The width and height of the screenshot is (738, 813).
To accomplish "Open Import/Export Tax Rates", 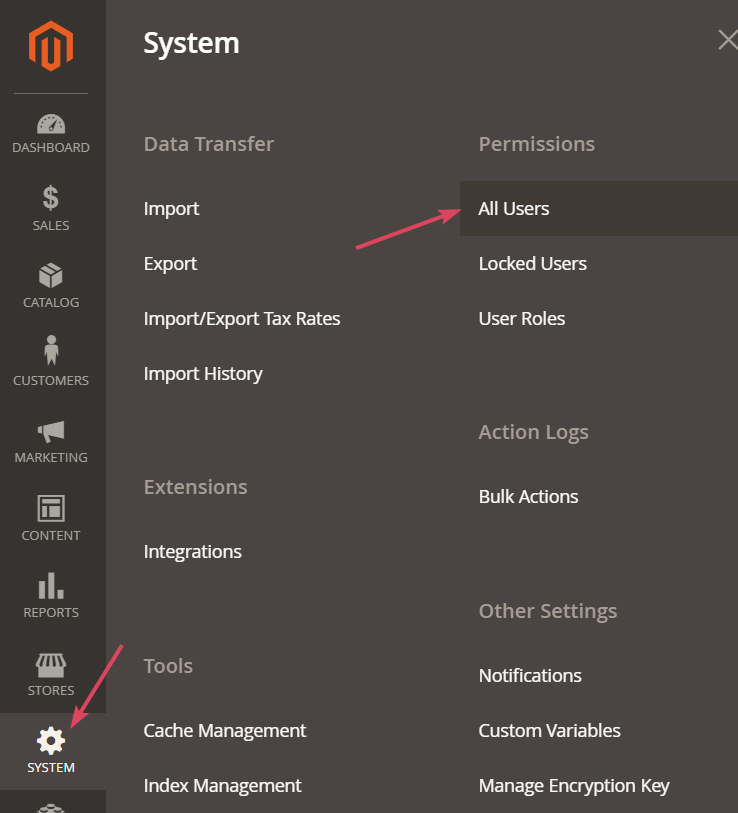I will click(242, 318).
